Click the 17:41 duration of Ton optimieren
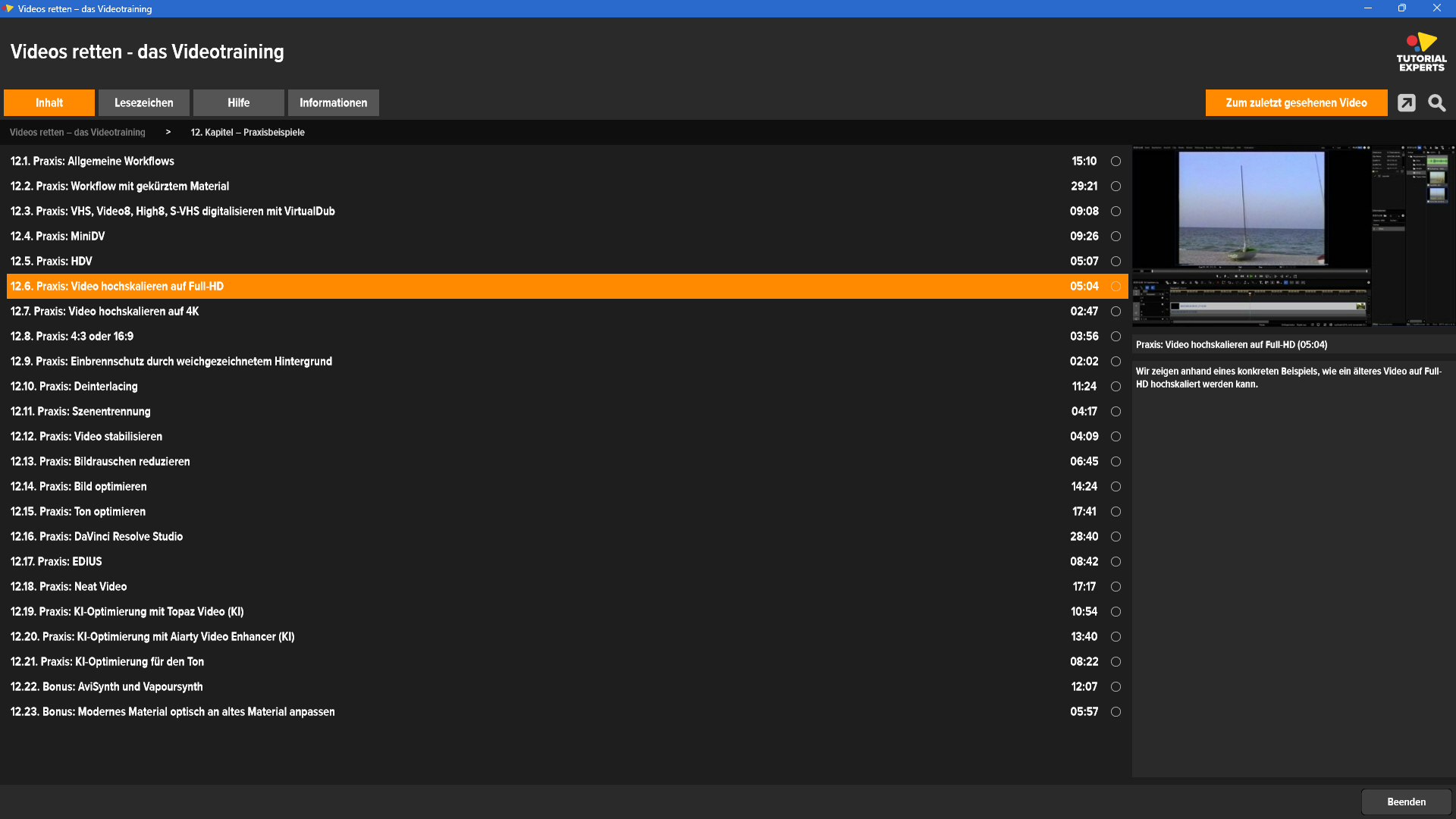This screenshot has height=819, width=1456. [1084, 511]
